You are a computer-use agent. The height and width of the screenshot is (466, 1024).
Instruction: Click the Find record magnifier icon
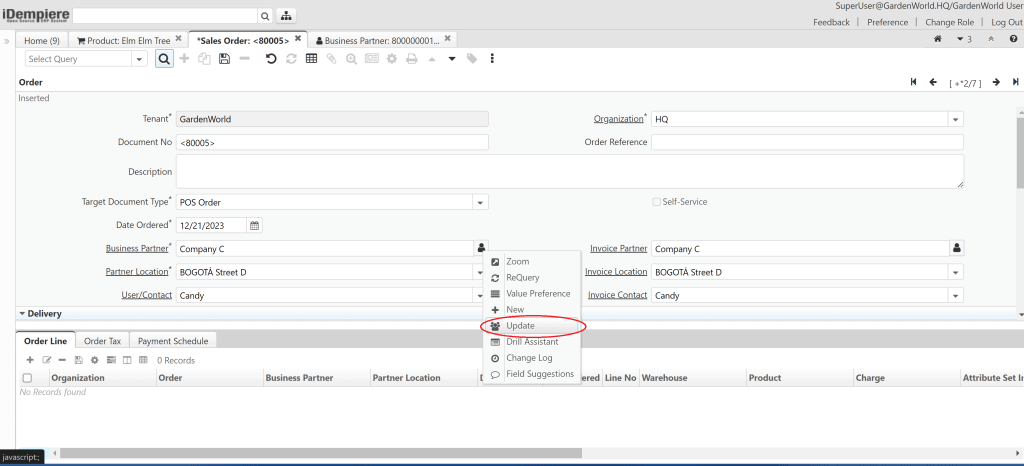click(x=164, y=59)
